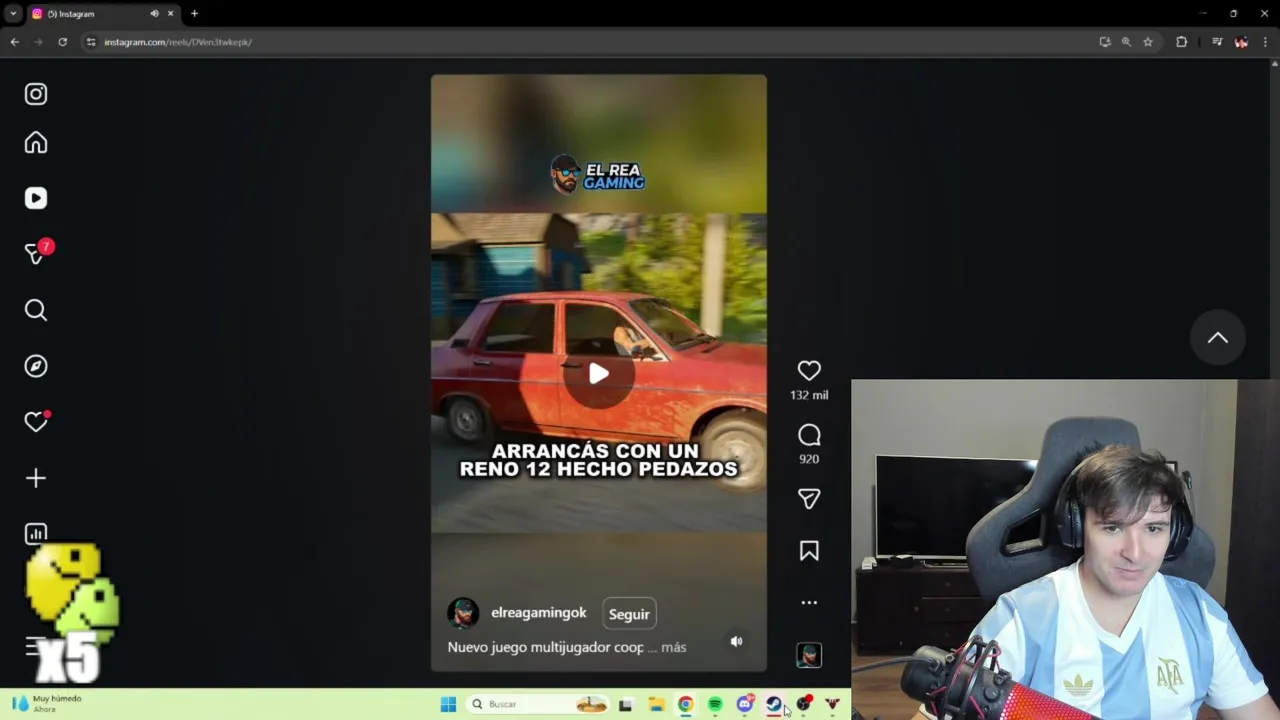Open the weather widget "Muy húmedo"
Screen dimensions: 1280x720
point(47,703)
